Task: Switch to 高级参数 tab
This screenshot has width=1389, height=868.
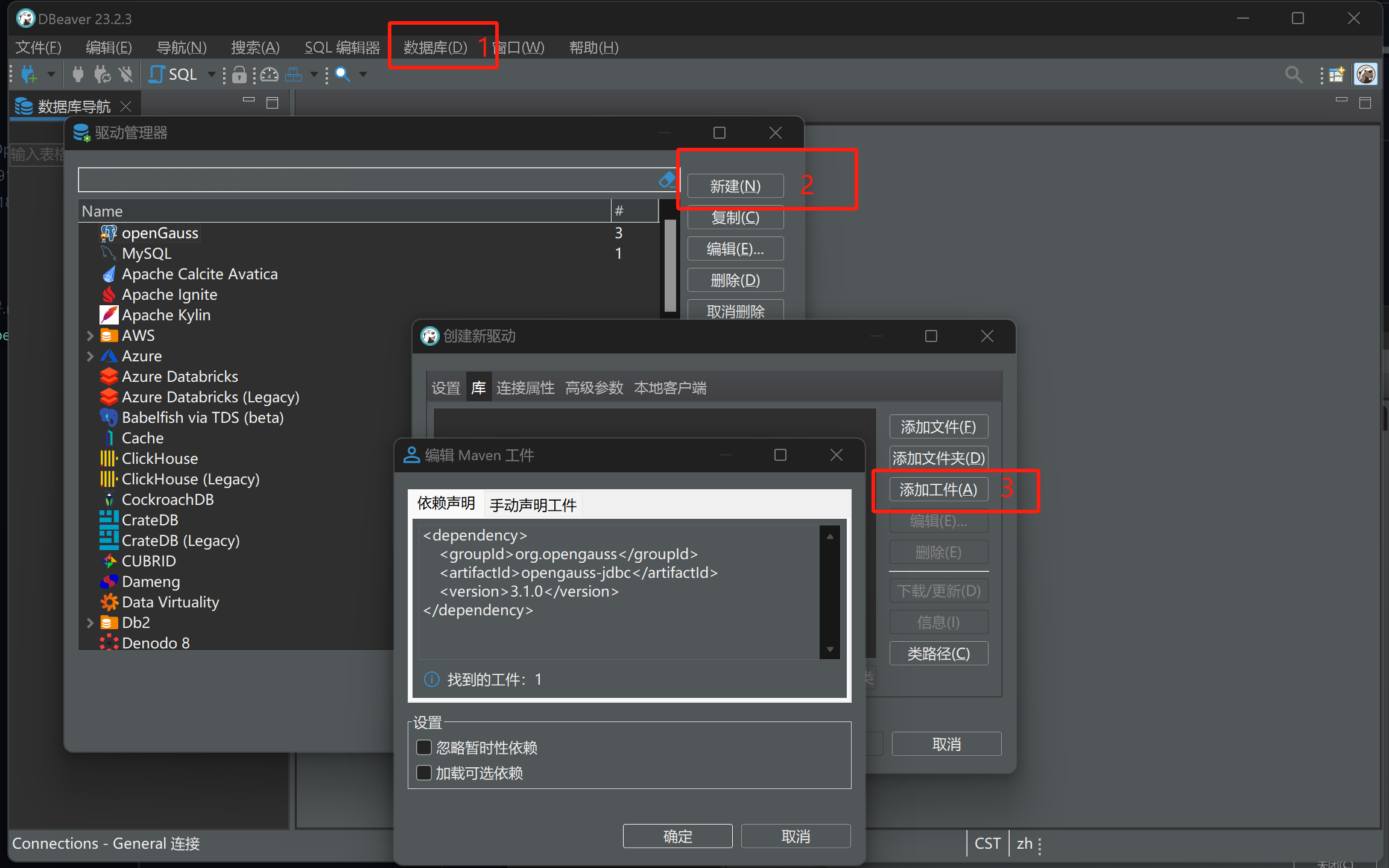Action: tap(594, 387)
